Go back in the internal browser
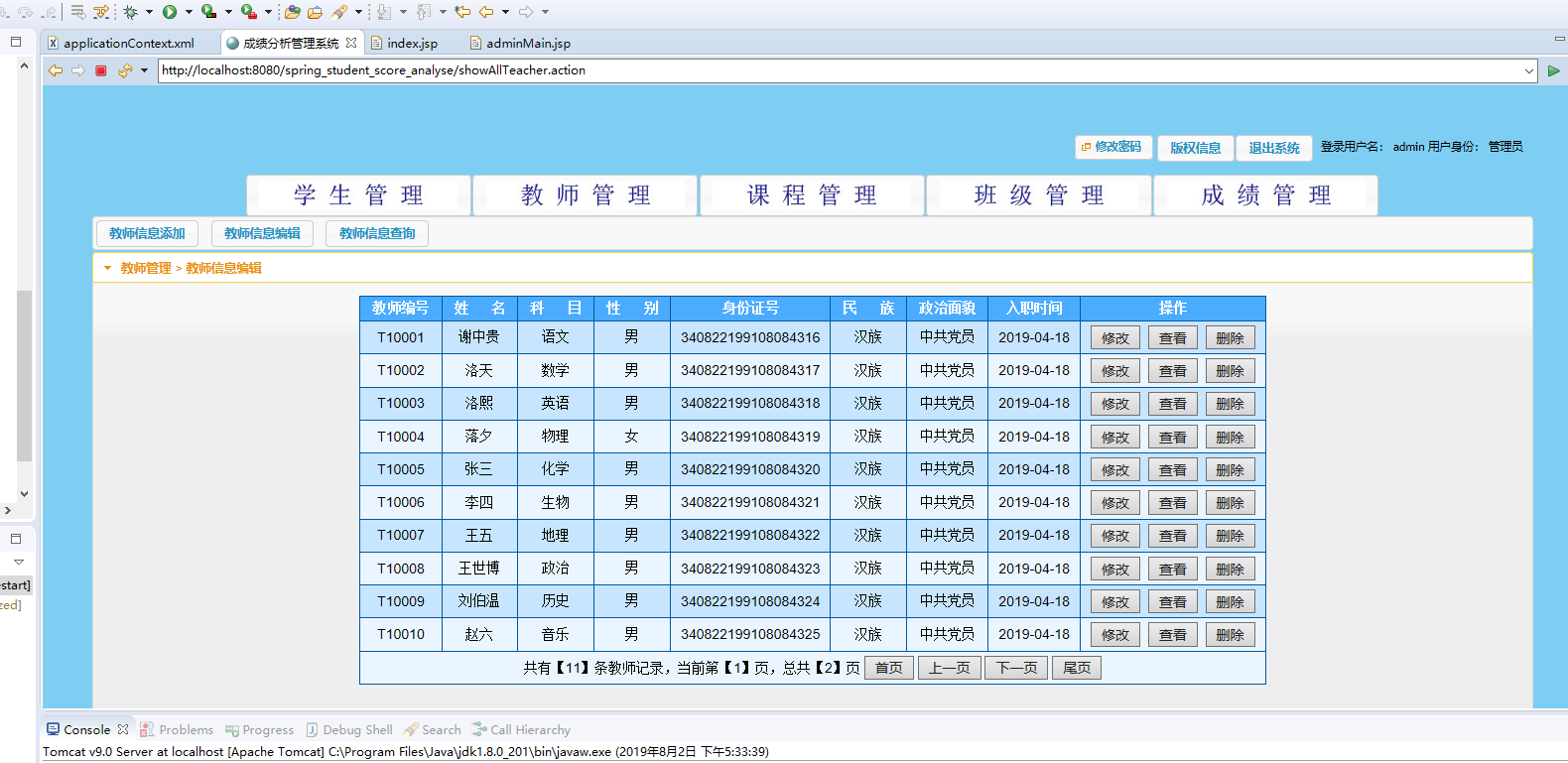 click(x=56, y=70)
